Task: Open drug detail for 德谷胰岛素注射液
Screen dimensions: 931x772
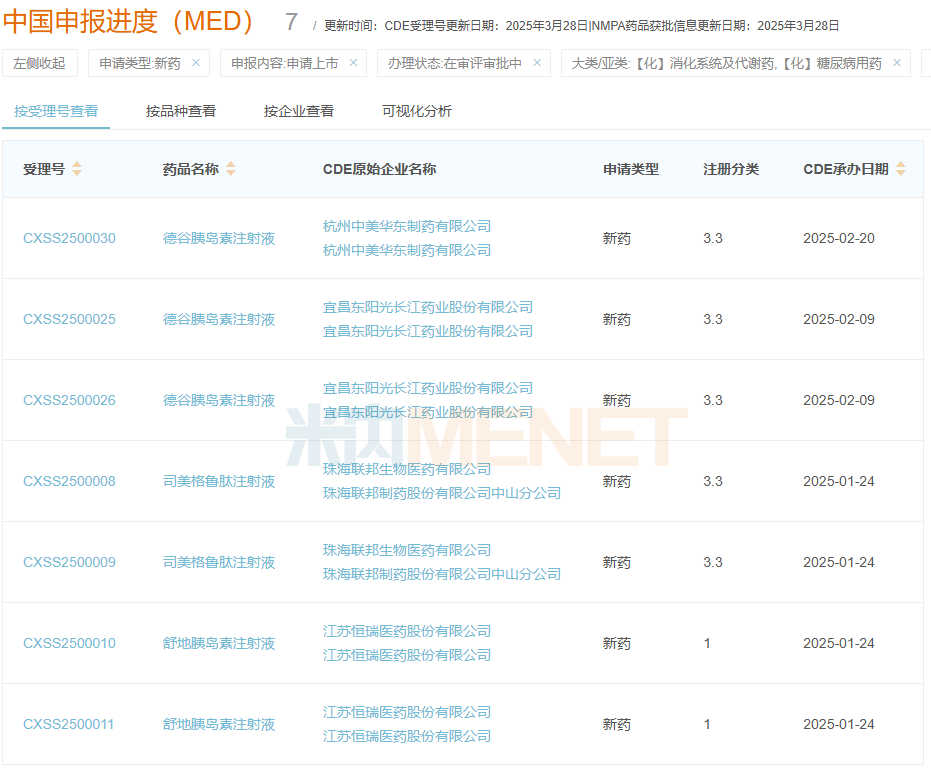Action: coord(218,238)
